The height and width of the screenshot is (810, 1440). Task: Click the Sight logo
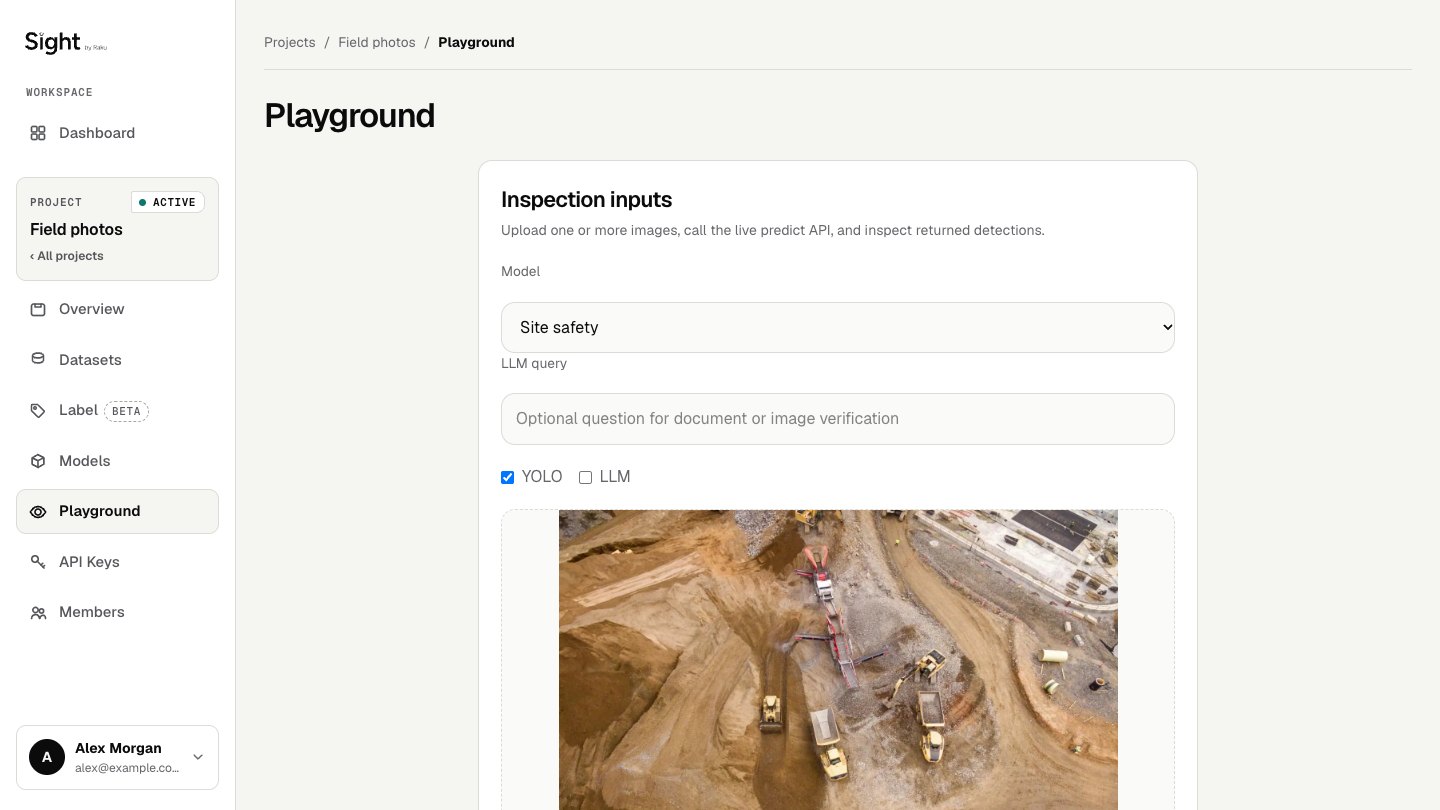65,42
